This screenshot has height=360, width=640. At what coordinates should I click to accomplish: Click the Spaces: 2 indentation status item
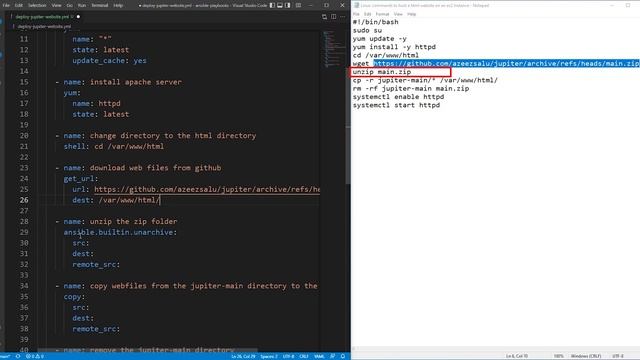pos(269,356)
